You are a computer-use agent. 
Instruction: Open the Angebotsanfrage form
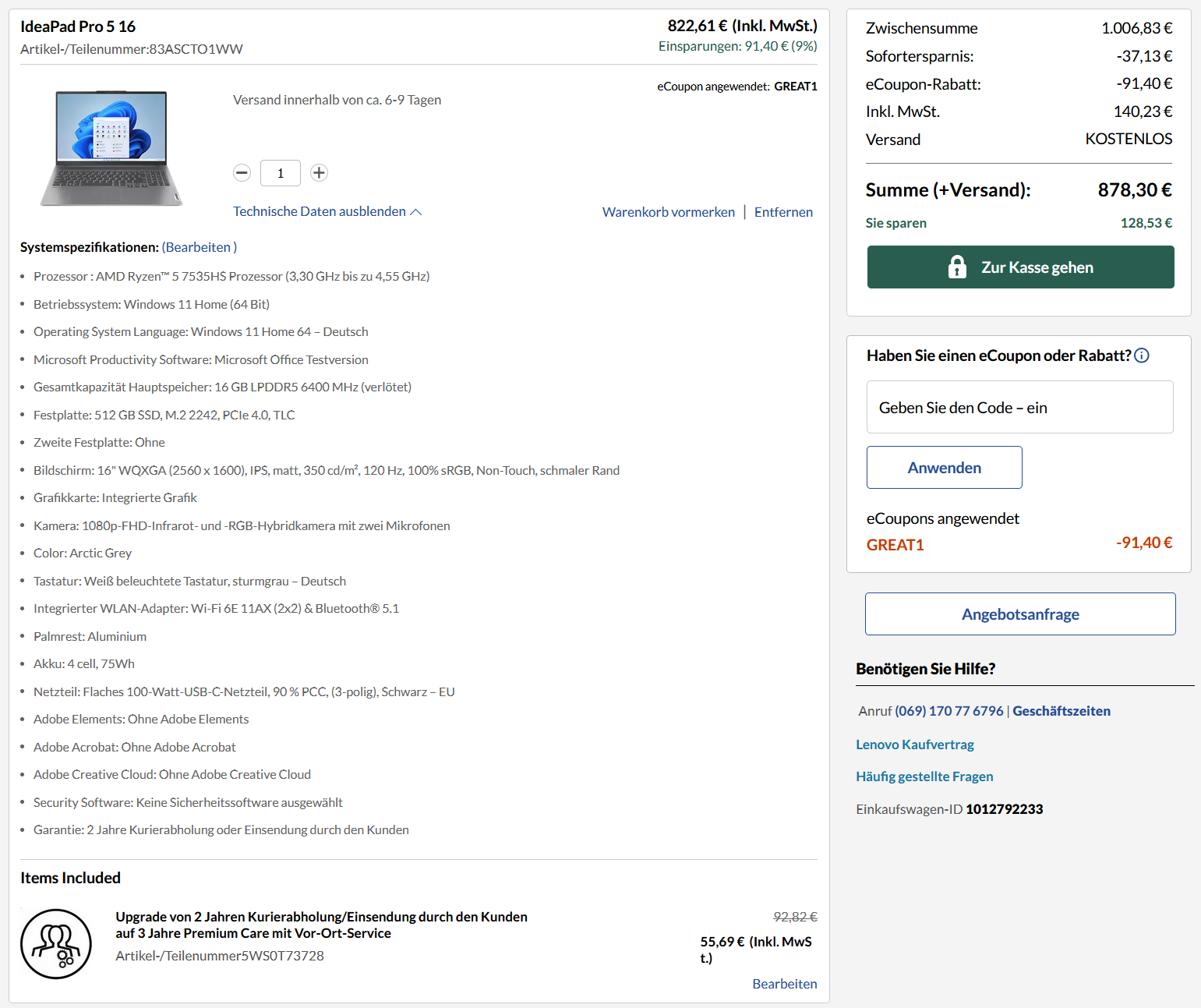[x=1020, y=614]
